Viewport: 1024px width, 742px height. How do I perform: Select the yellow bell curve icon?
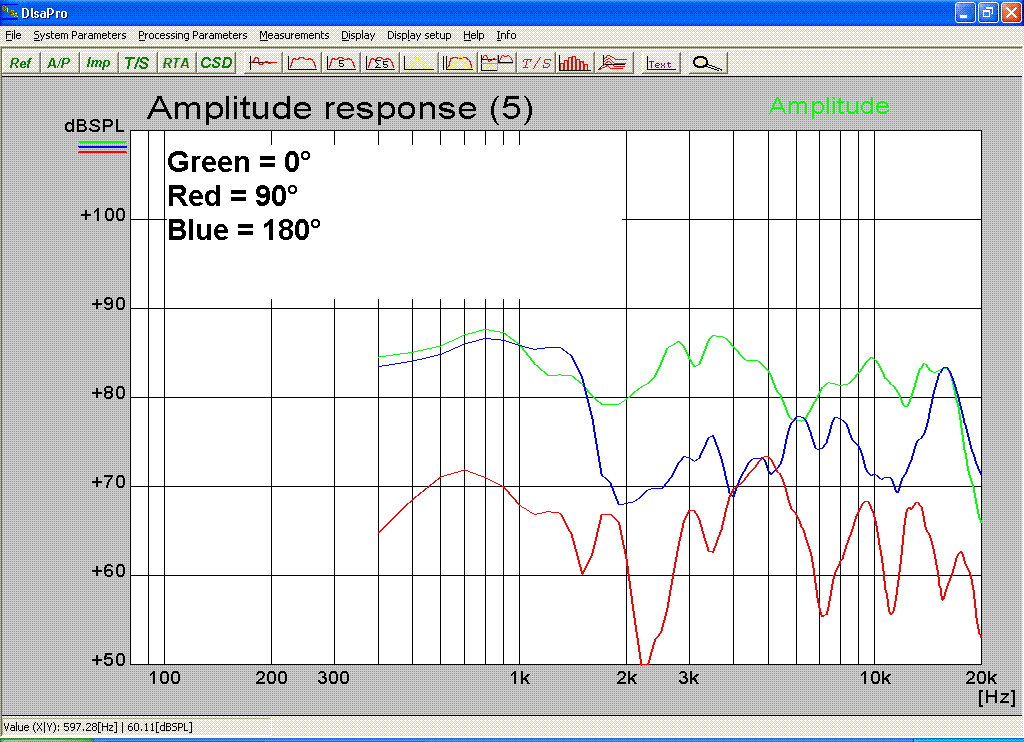tap(419, 63)
